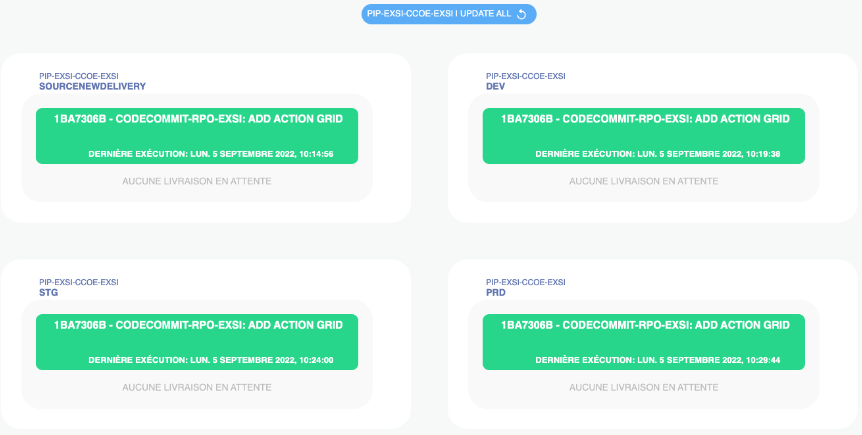Click 'Aucune livraison en attente' under SOURCENEWDELIVERY
Screen dimensions: 862x435
197,181
